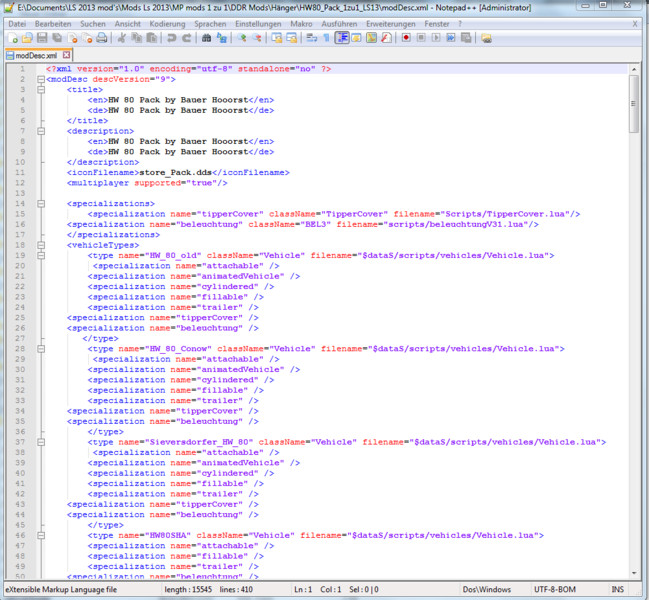Screen dimensions: 649x600
Task: Close the modDesc.xml tab with its red X
Action: pyautogui.click(x=66, y=55)
